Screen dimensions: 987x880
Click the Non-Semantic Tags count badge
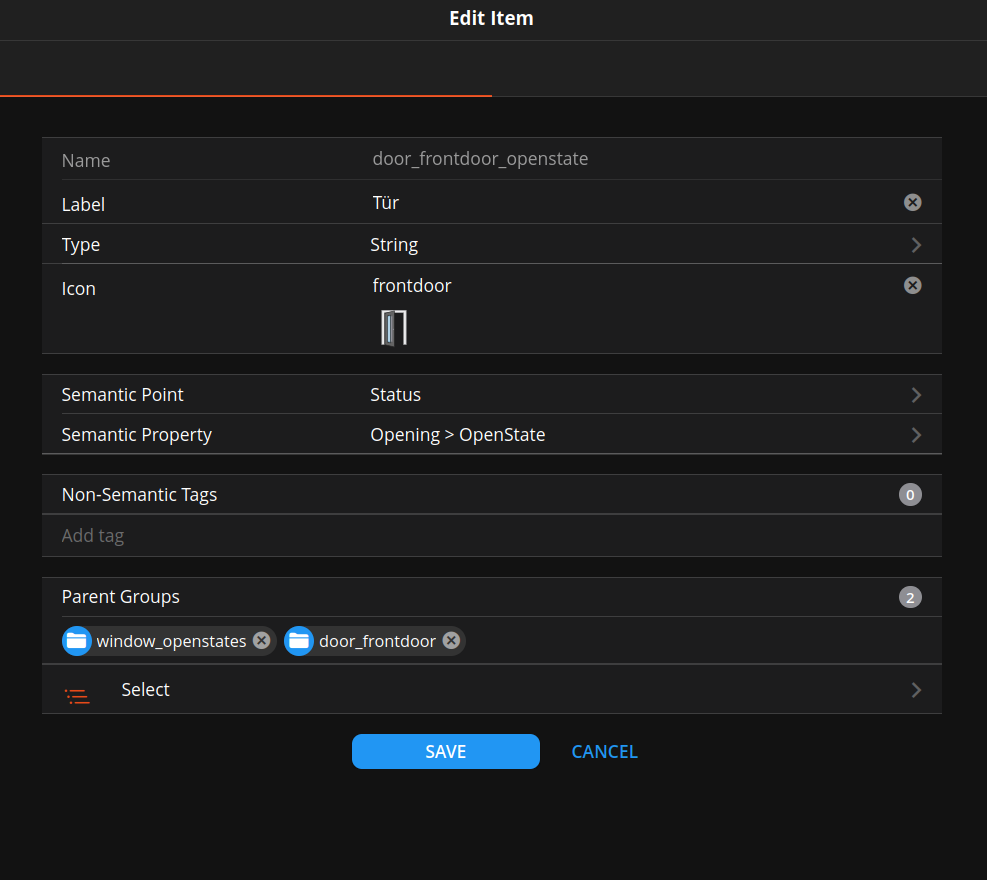point(910,494)
